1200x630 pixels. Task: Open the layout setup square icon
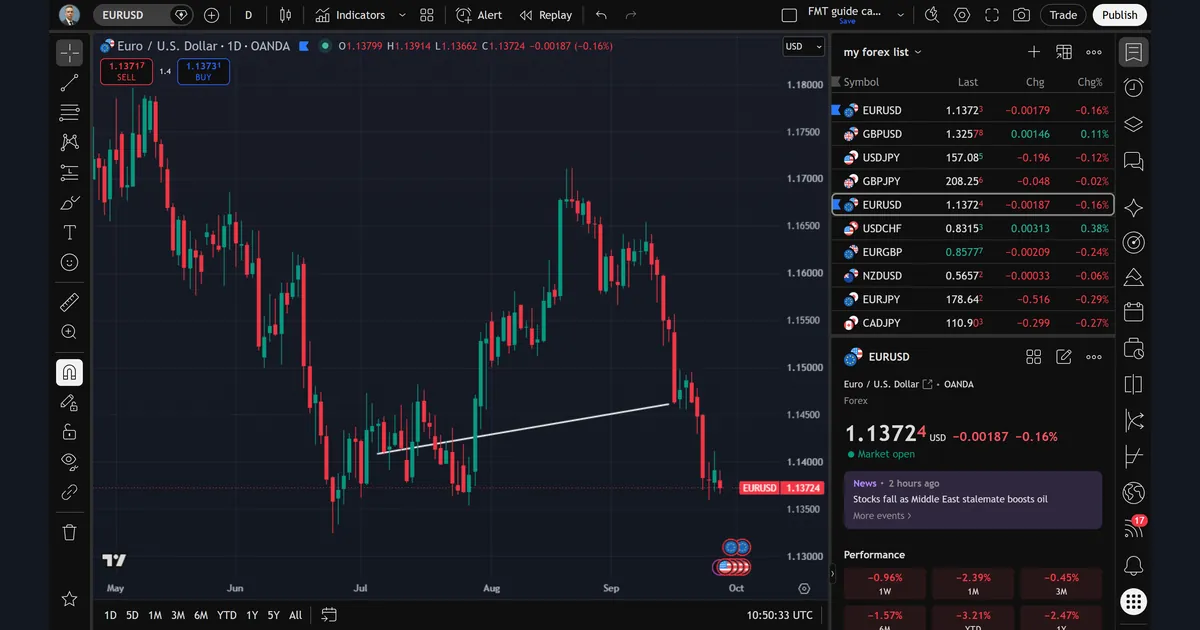click(x=789, y=15)
